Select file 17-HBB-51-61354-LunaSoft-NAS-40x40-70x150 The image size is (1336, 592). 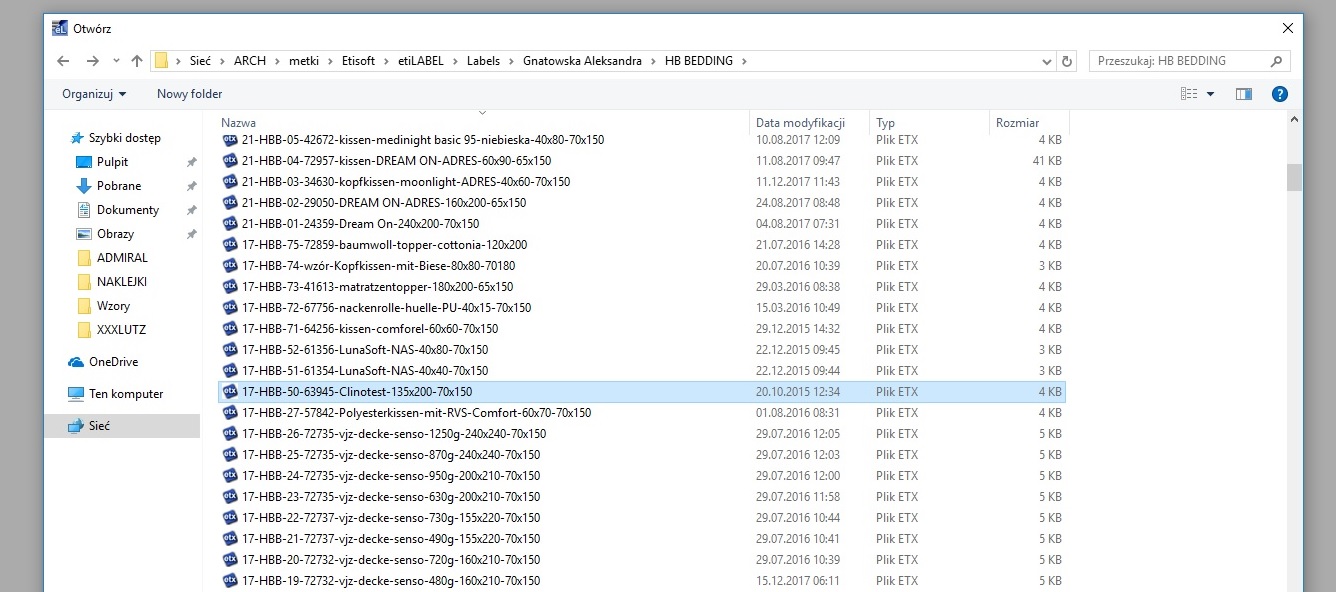[x=642, y=371]
